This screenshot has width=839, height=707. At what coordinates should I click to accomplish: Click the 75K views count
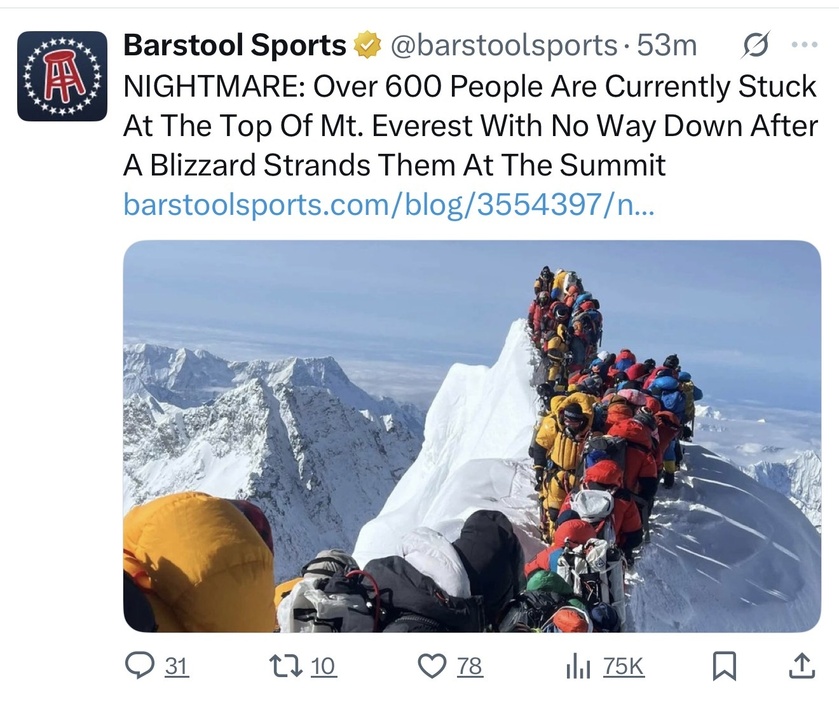[x=624, y=666]
